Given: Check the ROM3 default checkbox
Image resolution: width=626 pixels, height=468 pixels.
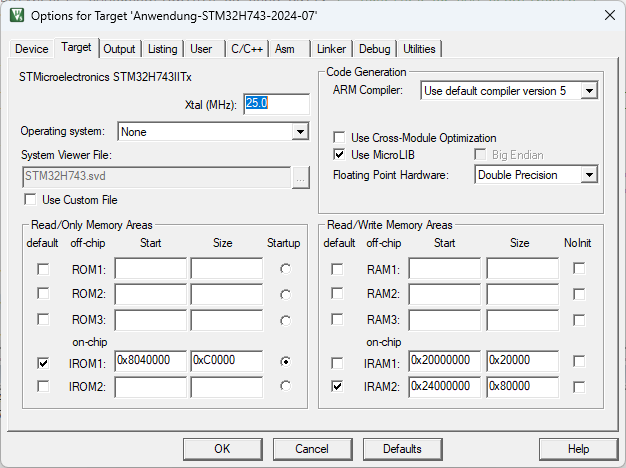Looking at the screenshot, I should point(43,319).
